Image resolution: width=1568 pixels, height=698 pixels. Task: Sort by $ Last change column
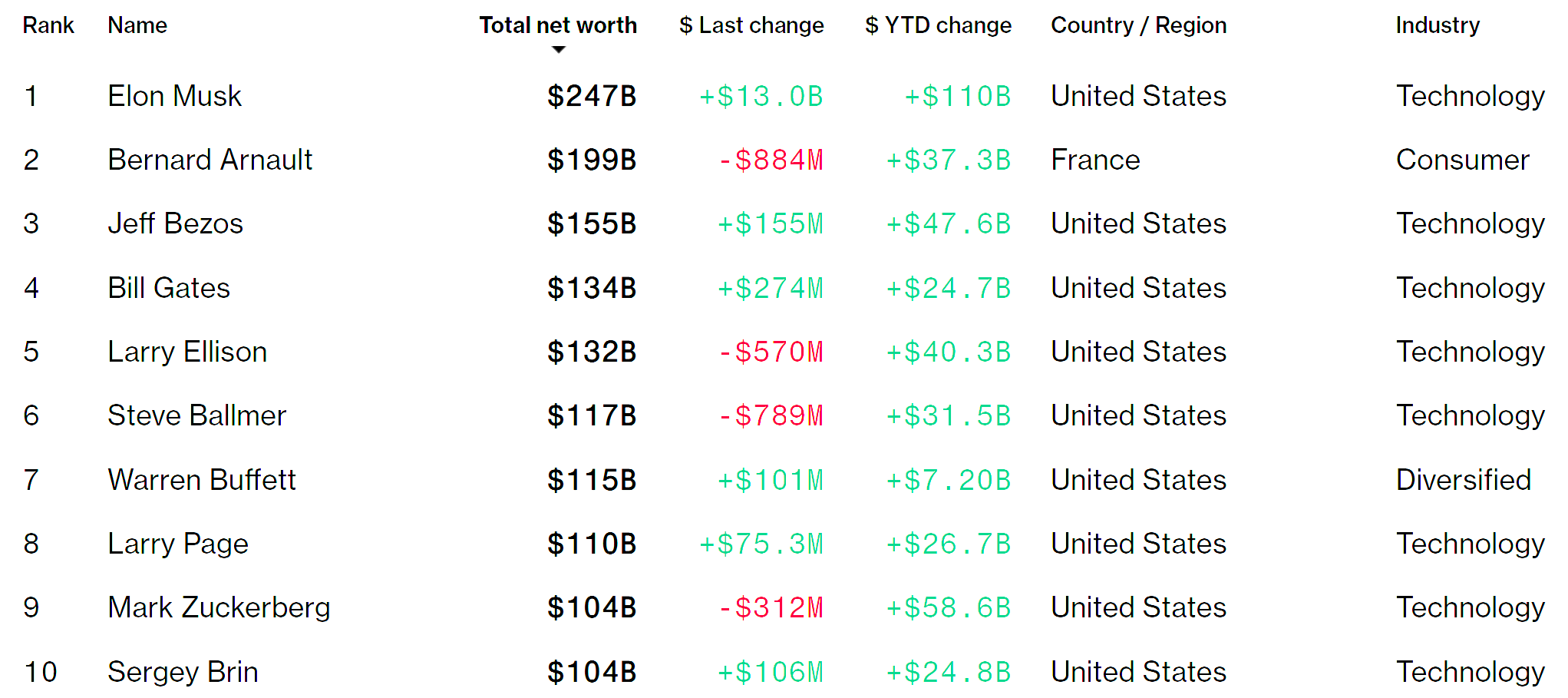coord(751,25)
